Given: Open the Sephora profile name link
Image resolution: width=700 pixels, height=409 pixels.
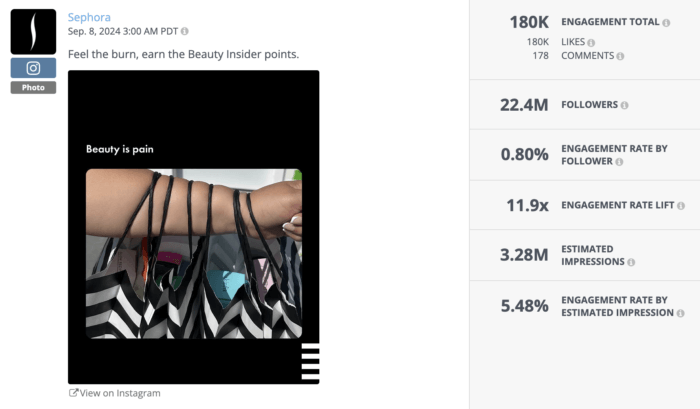Looking at the screenshot, I should [89, 17].
